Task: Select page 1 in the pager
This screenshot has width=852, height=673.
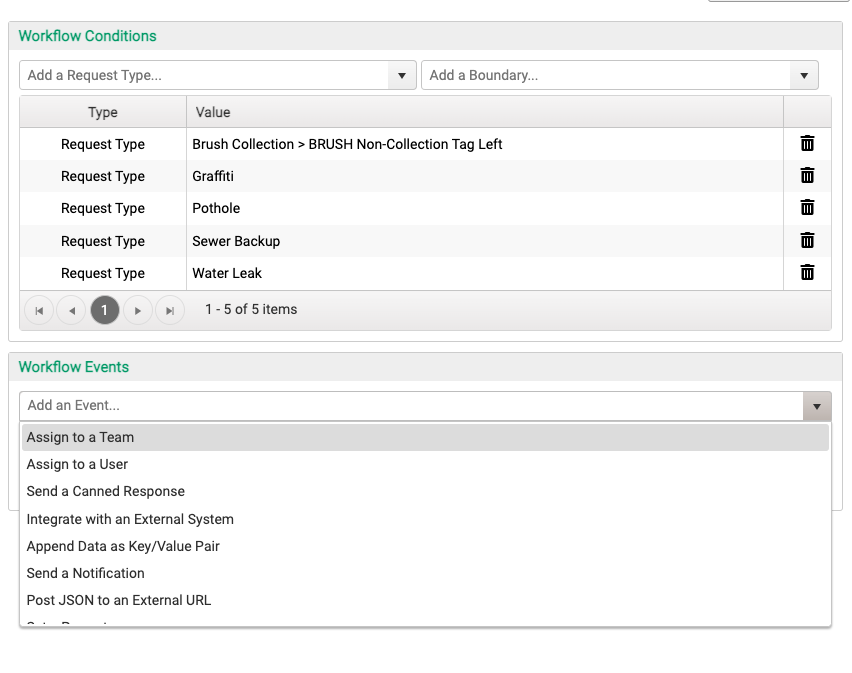Action: click(x=105, y=310)
